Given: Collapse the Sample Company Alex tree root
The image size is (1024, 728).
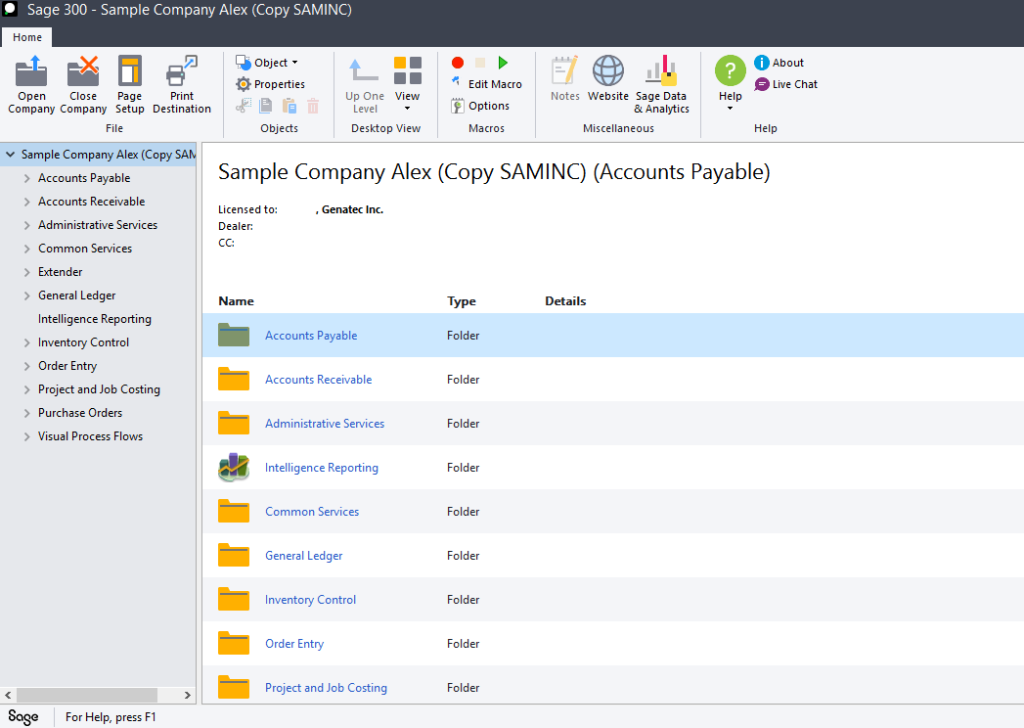Looking at the screenshot, I should [x=10, y=155].
